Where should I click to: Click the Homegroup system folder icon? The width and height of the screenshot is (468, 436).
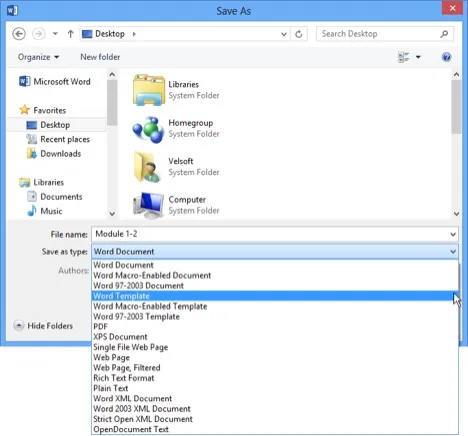tap(148, 129)
